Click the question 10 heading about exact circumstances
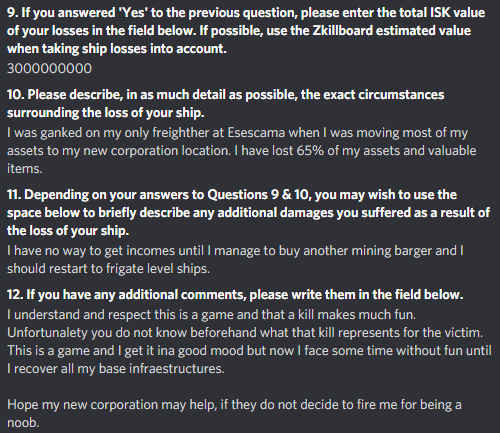Image resolution: width=500 pixels, height=433 pixels. point(225,104)
